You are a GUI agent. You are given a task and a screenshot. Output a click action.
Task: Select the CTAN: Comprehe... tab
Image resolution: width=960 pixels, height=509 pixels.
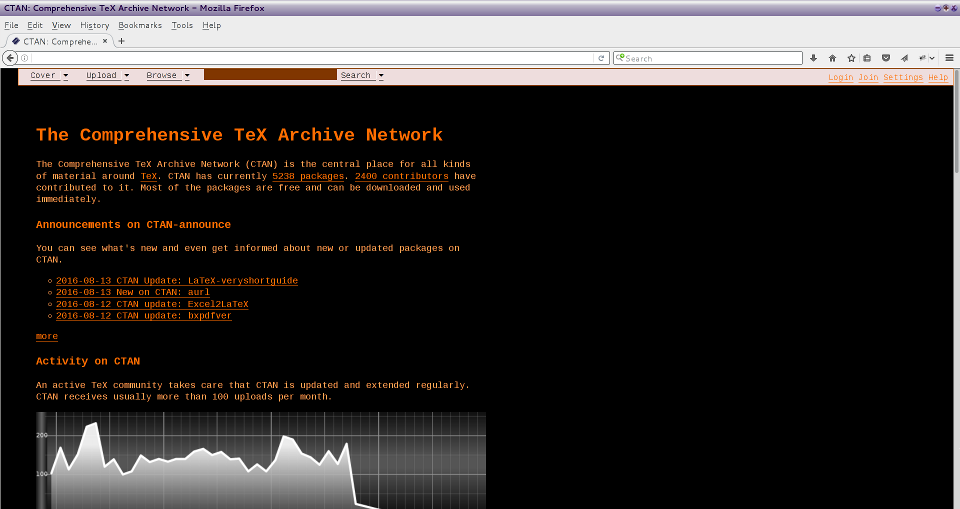[60, 41]
